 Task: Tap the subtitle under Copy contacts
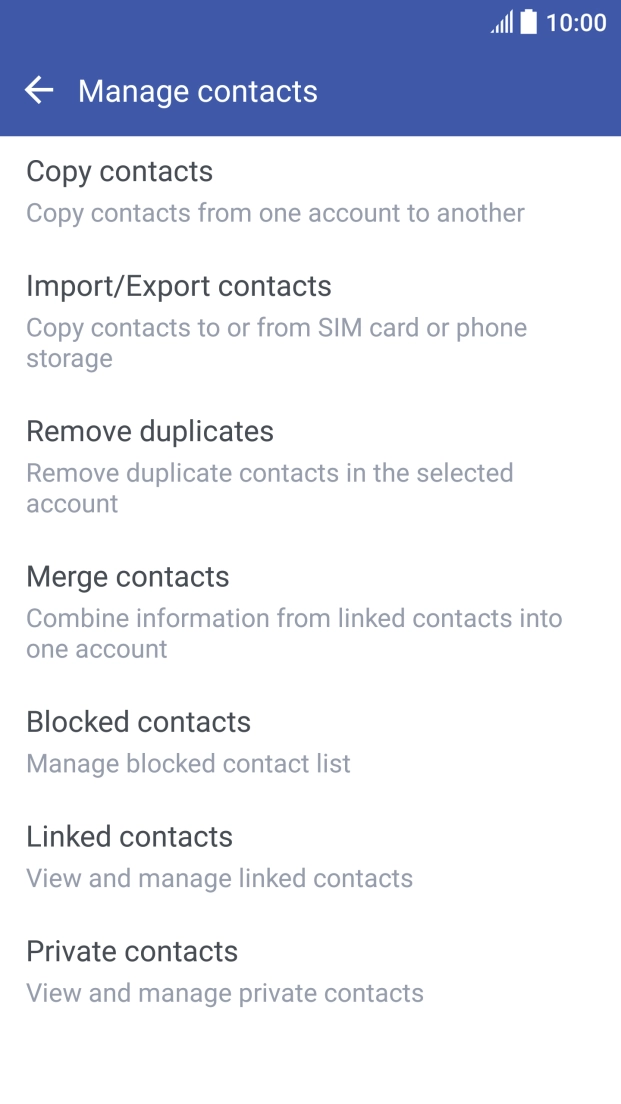click(x=275, y=213)
